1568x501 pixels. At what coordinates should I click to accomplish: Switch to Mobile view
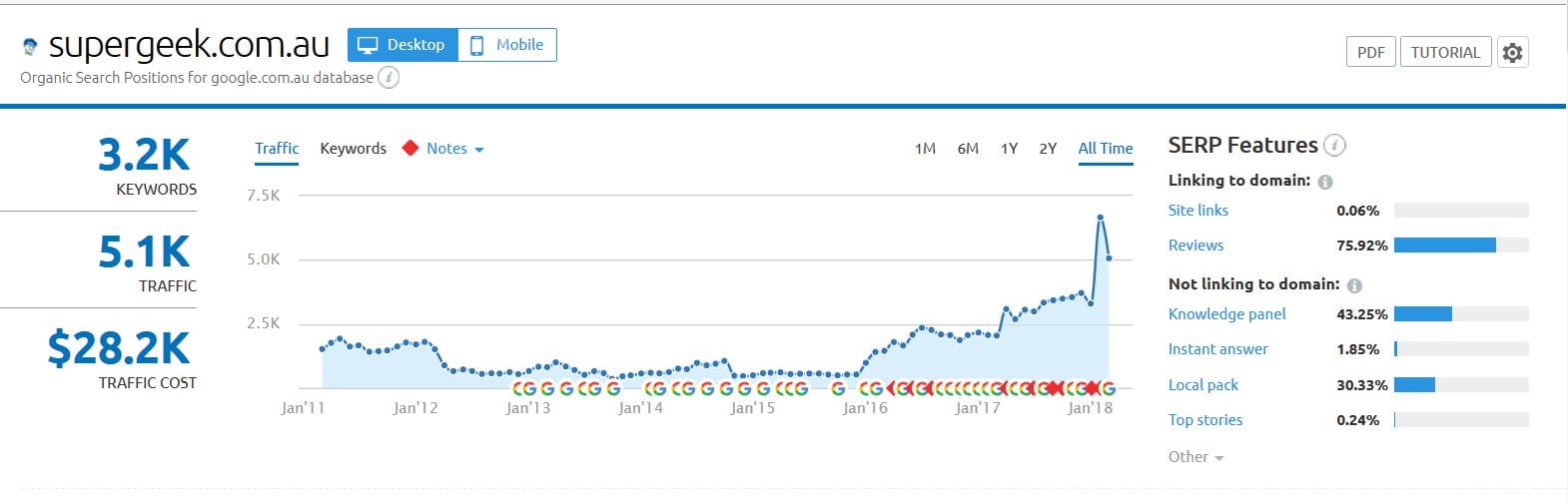[507, 45]
